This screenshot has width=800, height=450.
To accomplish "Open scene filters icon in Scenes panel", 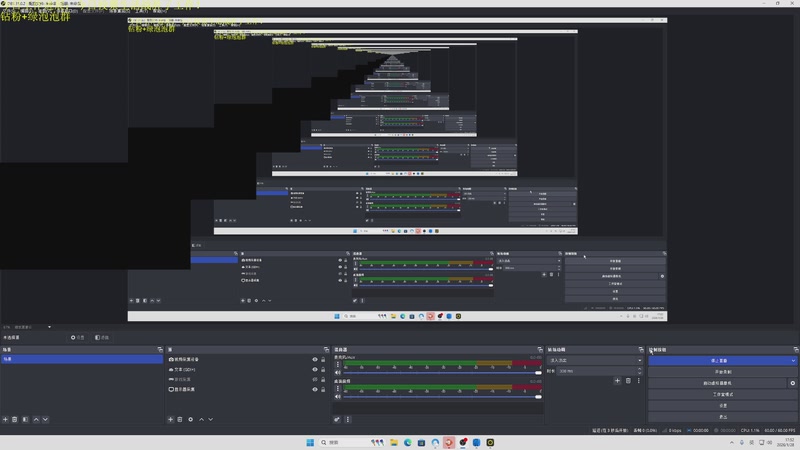I will pyautogui.click(x=25, y=419).
